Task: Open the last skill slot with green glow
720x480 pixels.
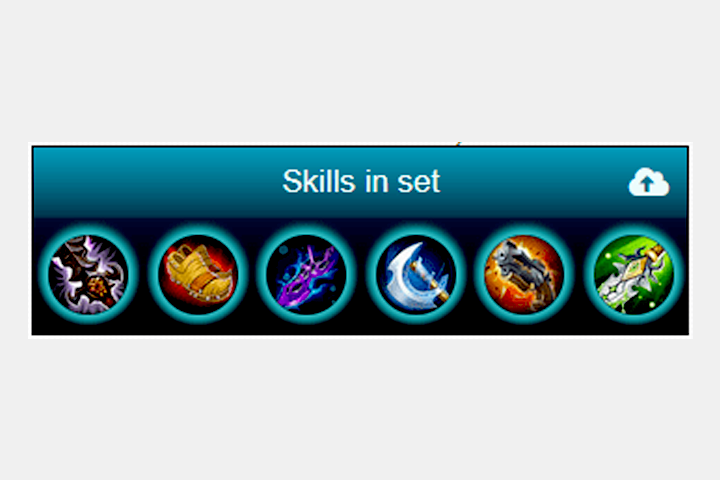Action: (634, 274)
